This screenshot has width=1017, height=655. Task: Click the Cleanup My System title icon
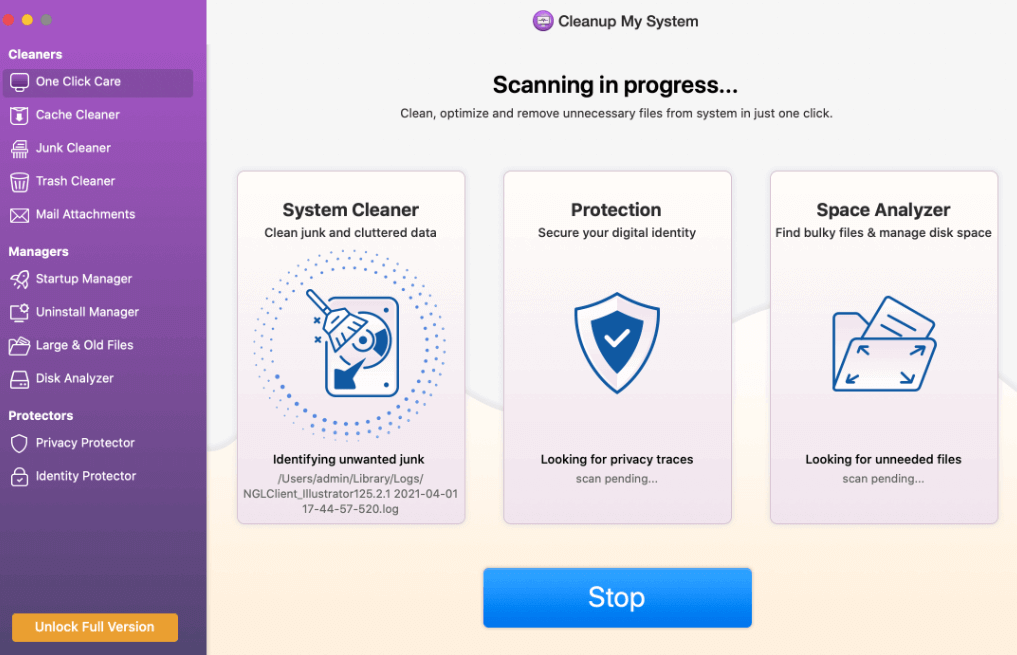[543, 21]
